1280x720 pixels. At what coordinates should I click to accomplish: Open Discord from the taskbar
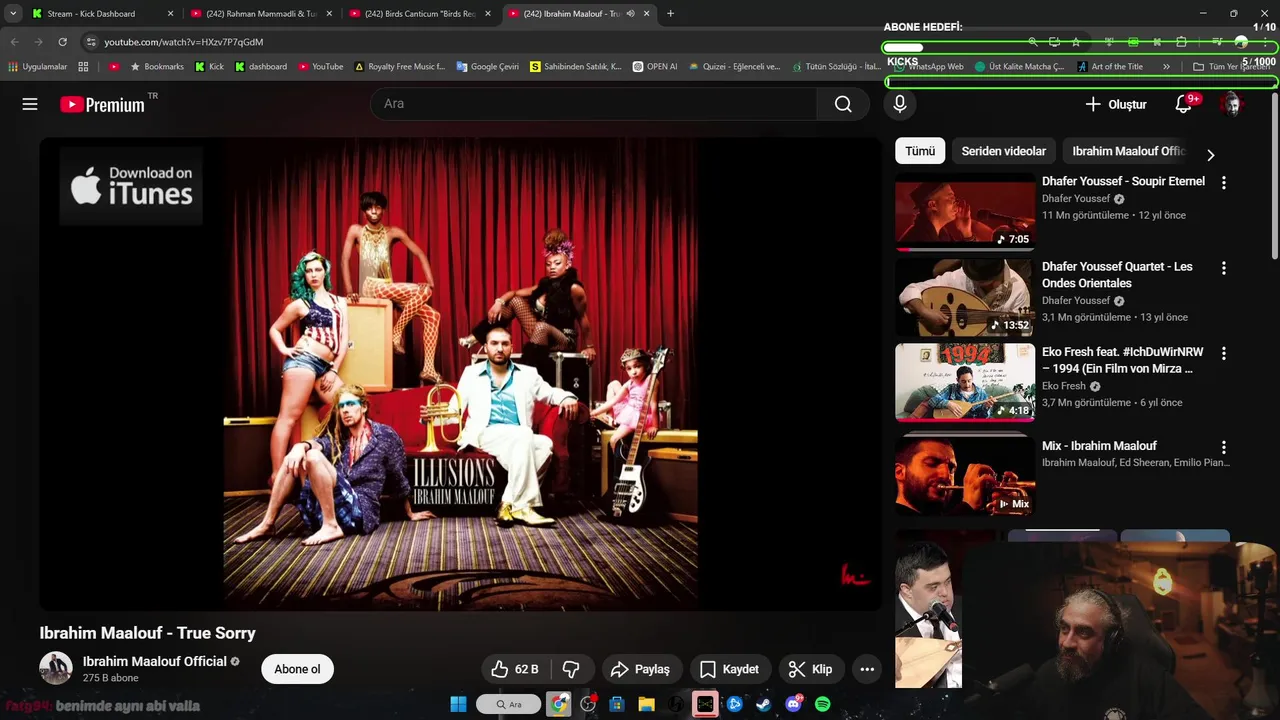pyautogui.click(x=793, y=704)
